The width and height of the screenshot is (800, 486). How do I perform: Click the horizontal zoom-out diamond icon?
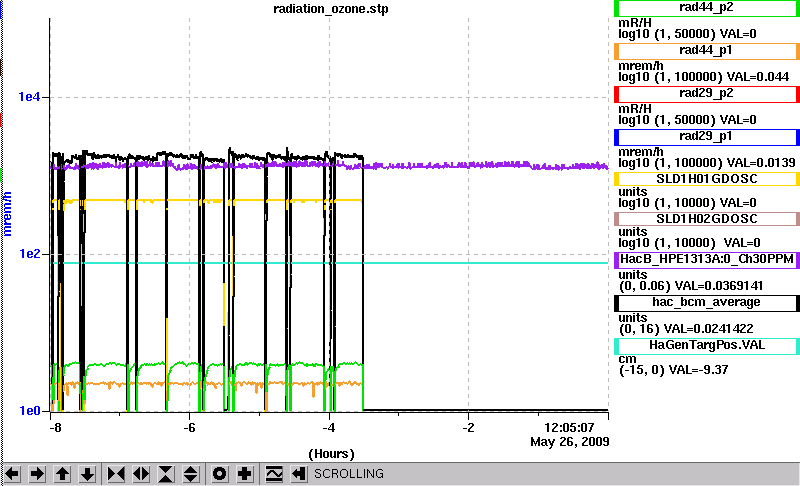click(141, 474)
